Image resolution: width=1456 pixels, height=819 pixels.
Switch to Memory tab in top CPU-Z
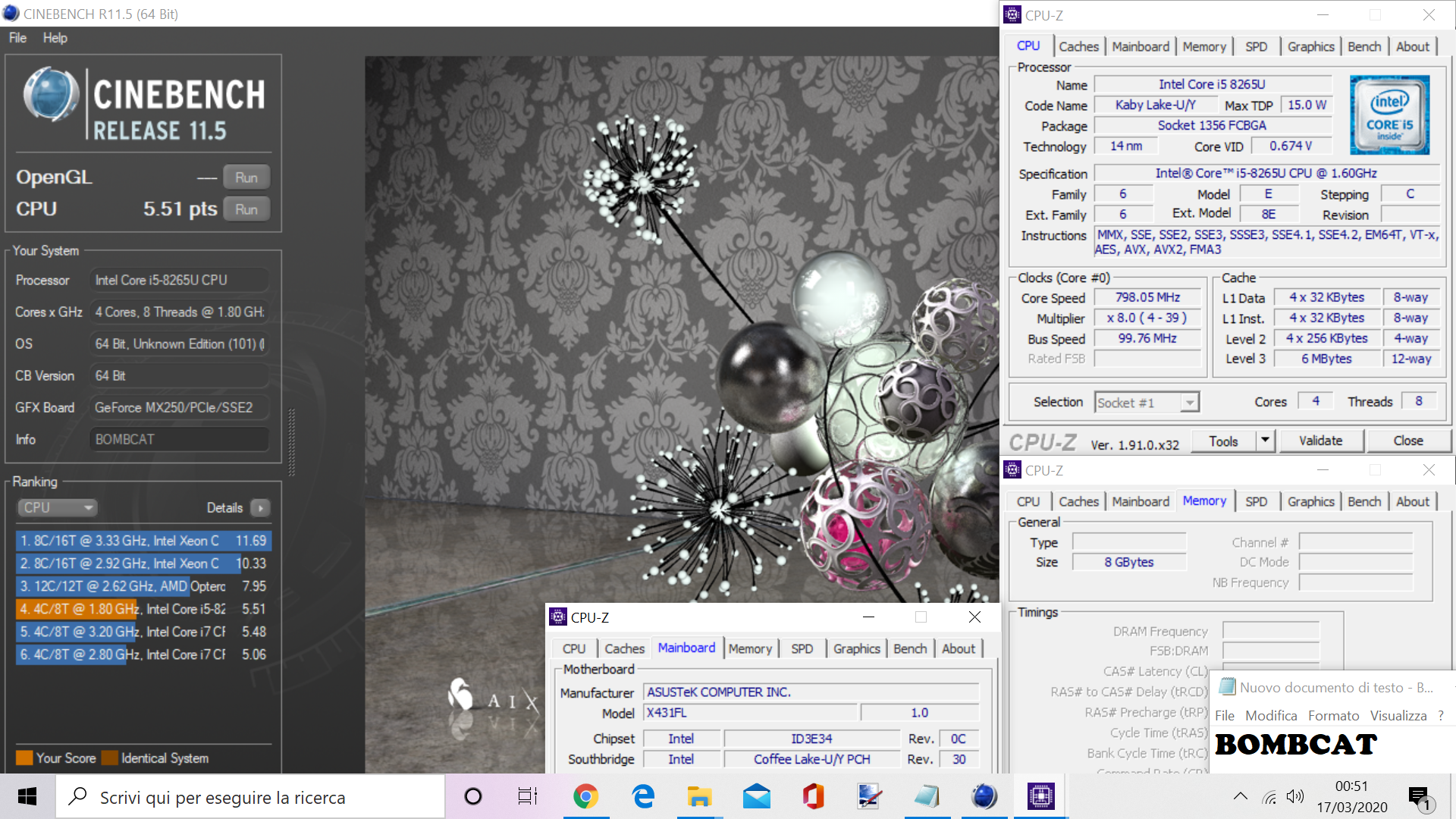1204,47
